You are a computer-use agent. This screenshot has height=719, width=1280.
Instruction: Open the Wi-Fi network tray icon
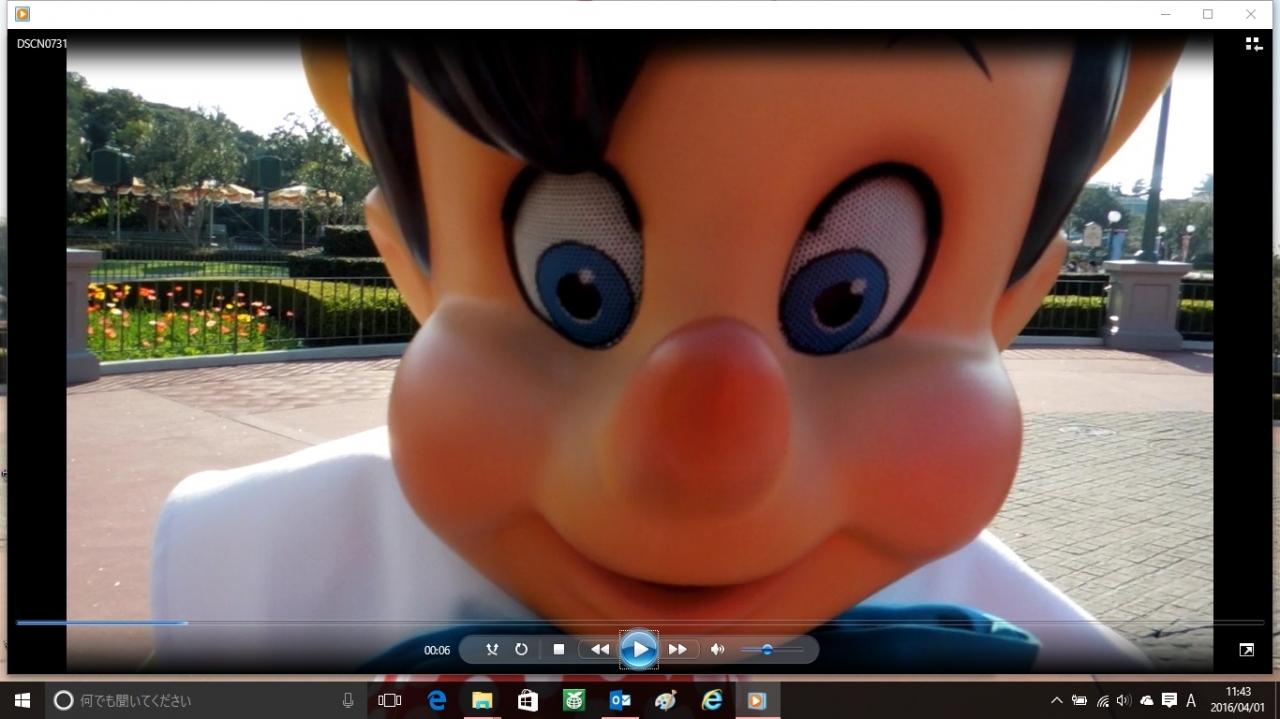pyautogui.click(x=1102, y=700)
